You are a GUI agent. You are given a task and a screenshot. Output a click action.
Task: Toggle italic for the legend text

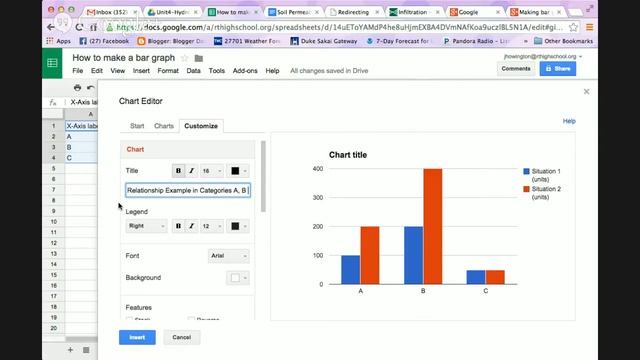coord(191,226)
